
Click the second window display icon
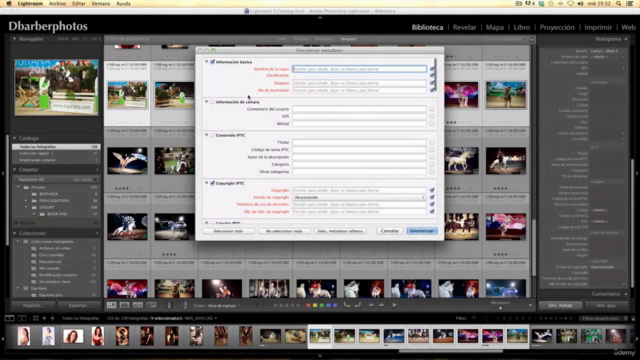click(22, 318)
